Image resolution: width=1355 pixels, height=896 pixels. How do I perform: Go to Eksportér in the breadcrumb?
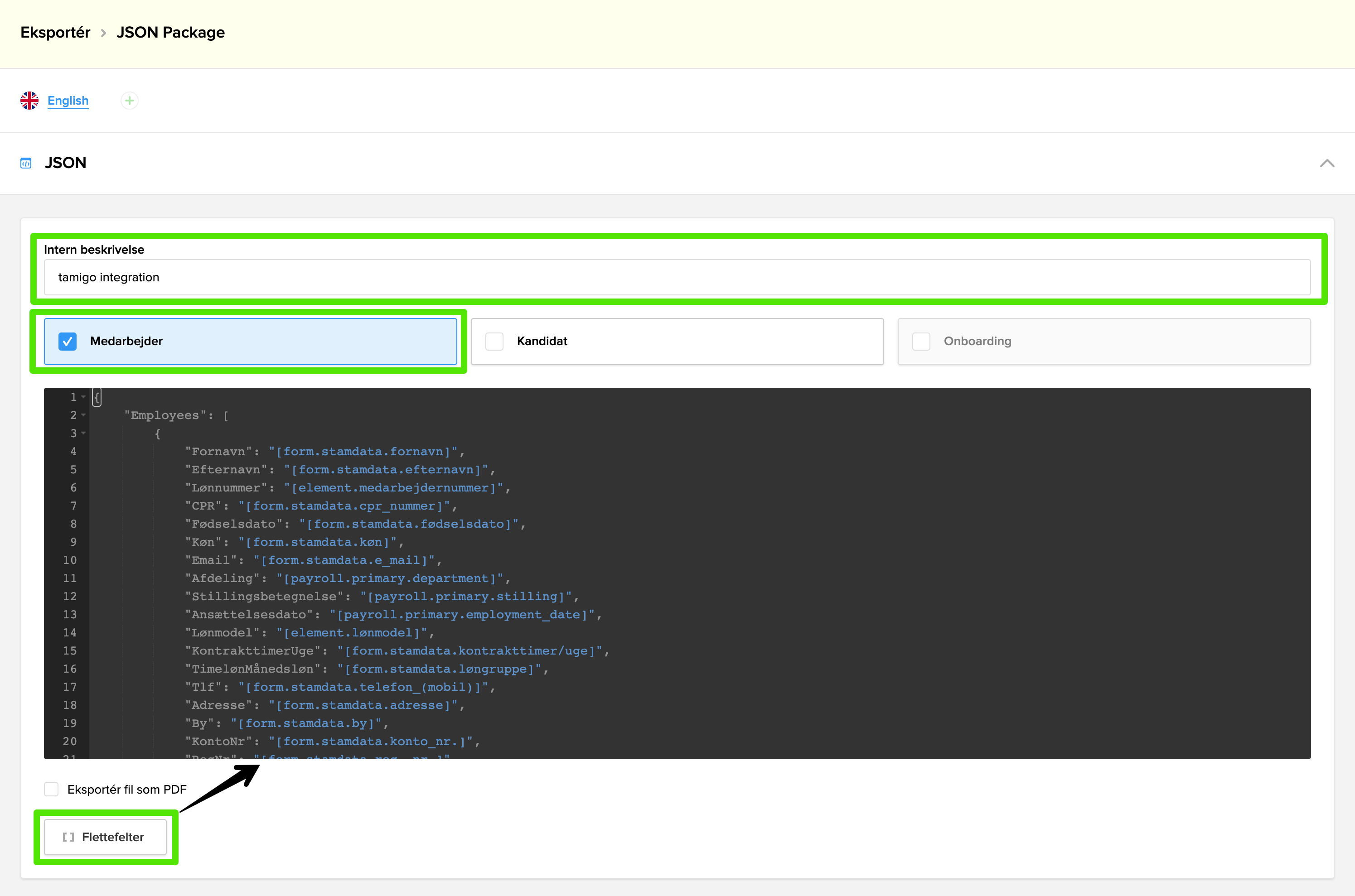coord(55,33)
